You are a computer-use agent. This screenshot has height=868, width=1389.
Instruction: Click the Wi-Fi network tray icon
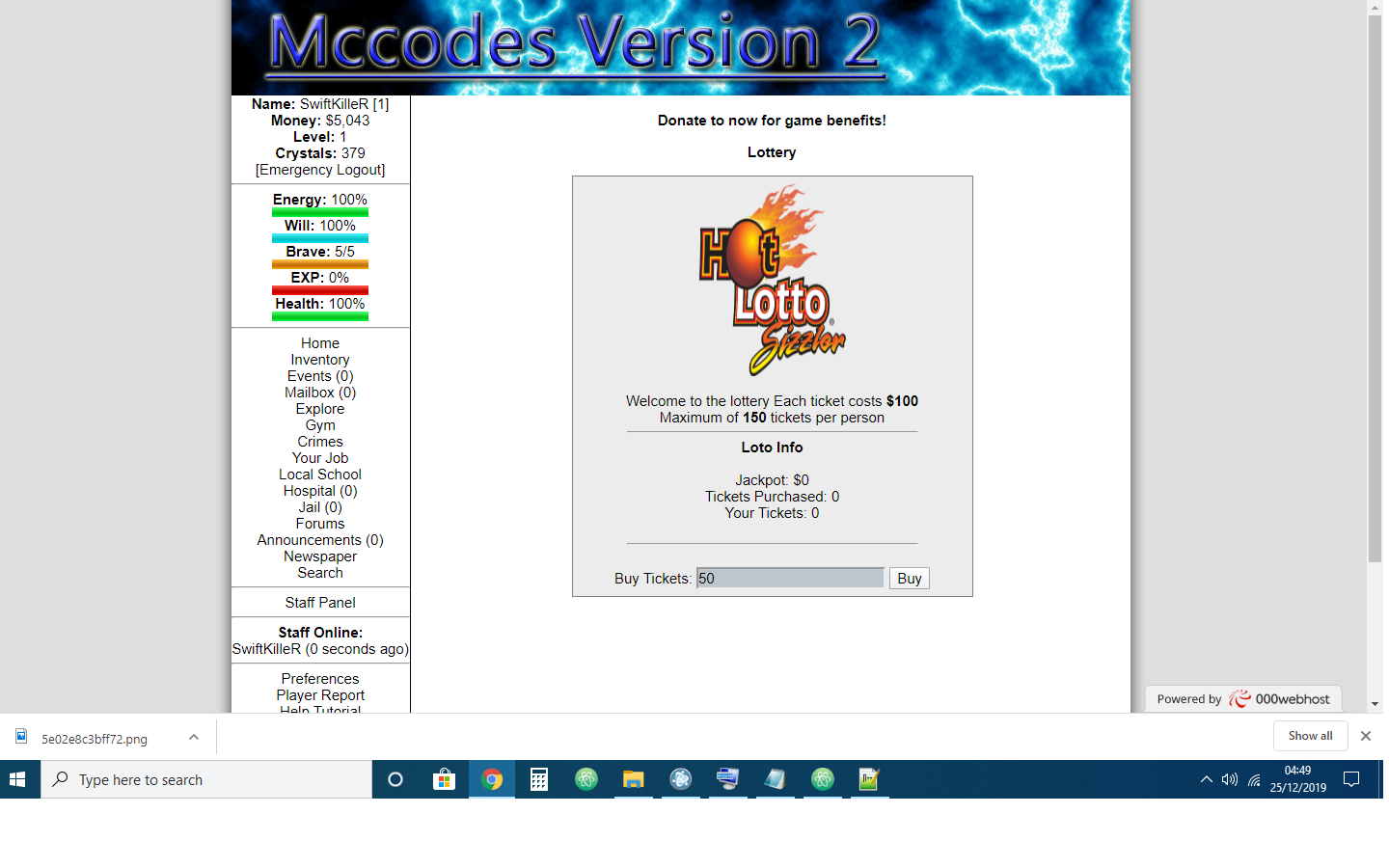click(x=1254, y=779)
